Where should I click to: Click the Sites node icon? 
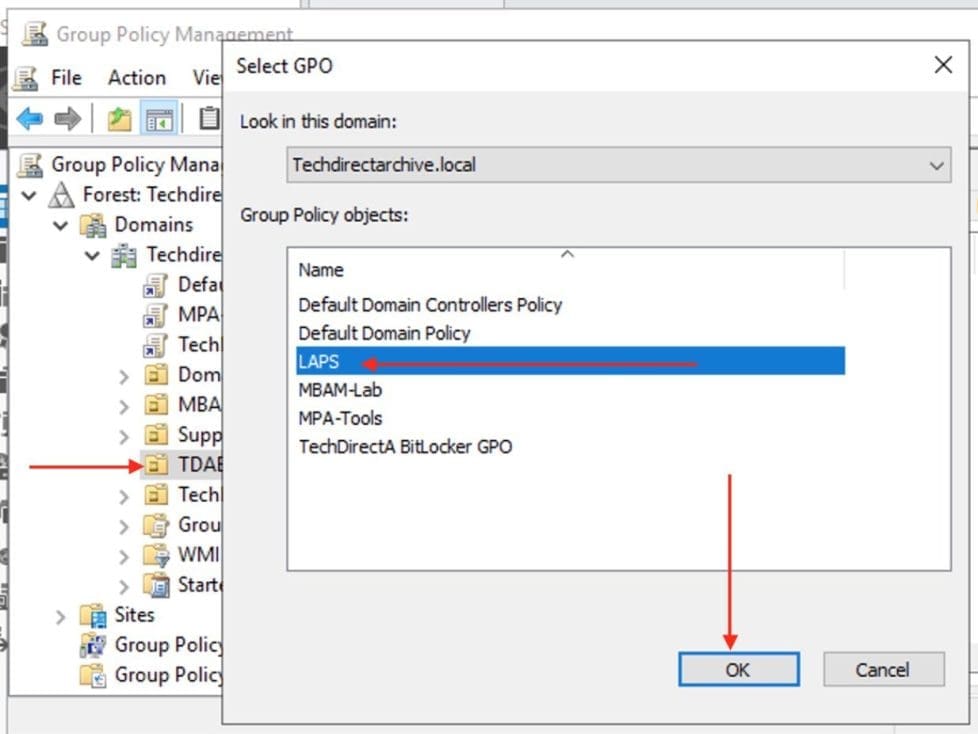[x=93, y=615]
